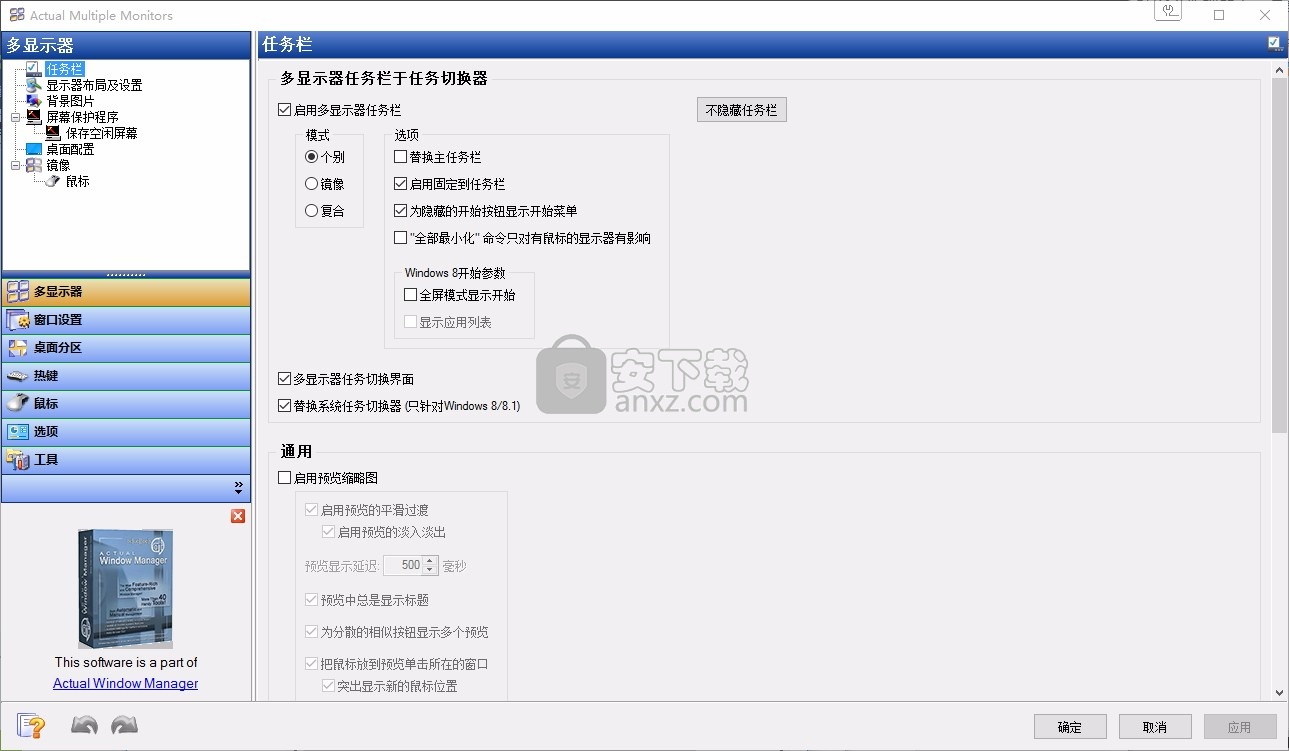Screen dimensions: 1289x751
Task: Enable 替换主任务栏 option
Action: coord(401,157)
